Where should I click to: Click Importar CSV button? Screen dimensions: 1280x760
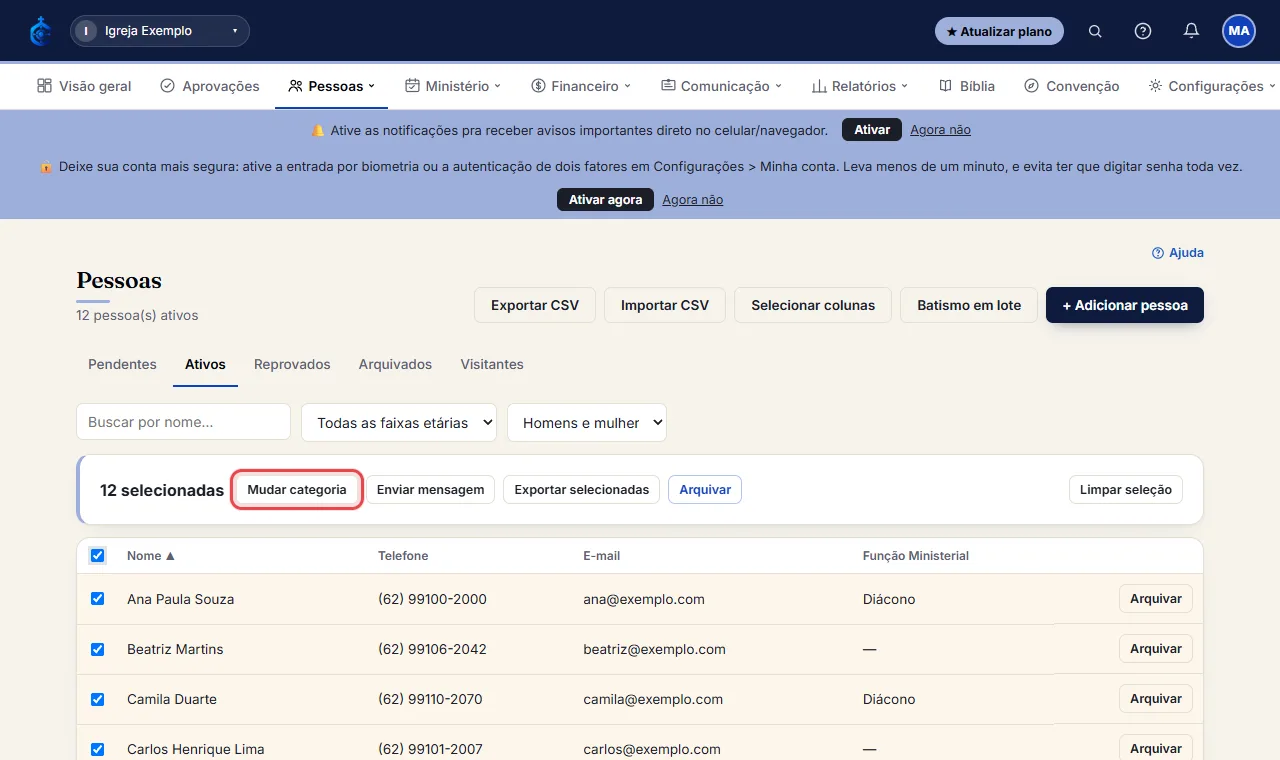click(665, 305)
